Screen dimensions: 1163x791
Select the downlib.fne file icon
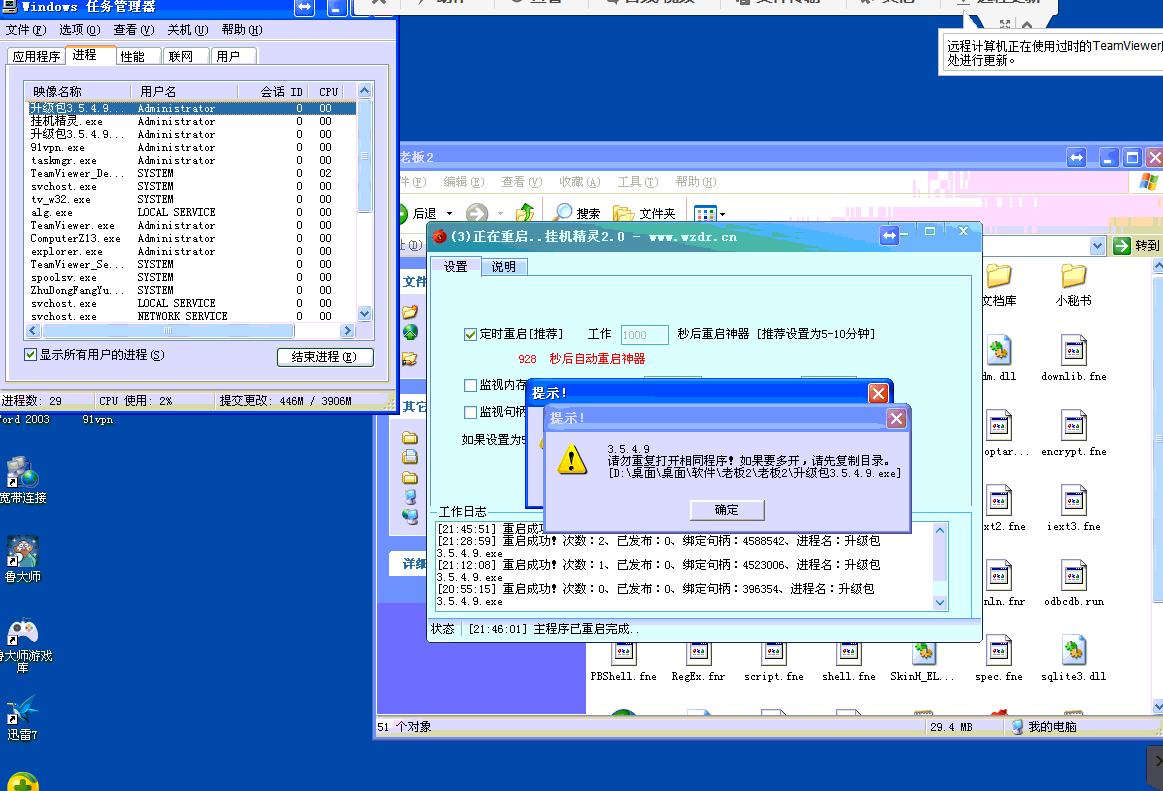(1073, 351)
